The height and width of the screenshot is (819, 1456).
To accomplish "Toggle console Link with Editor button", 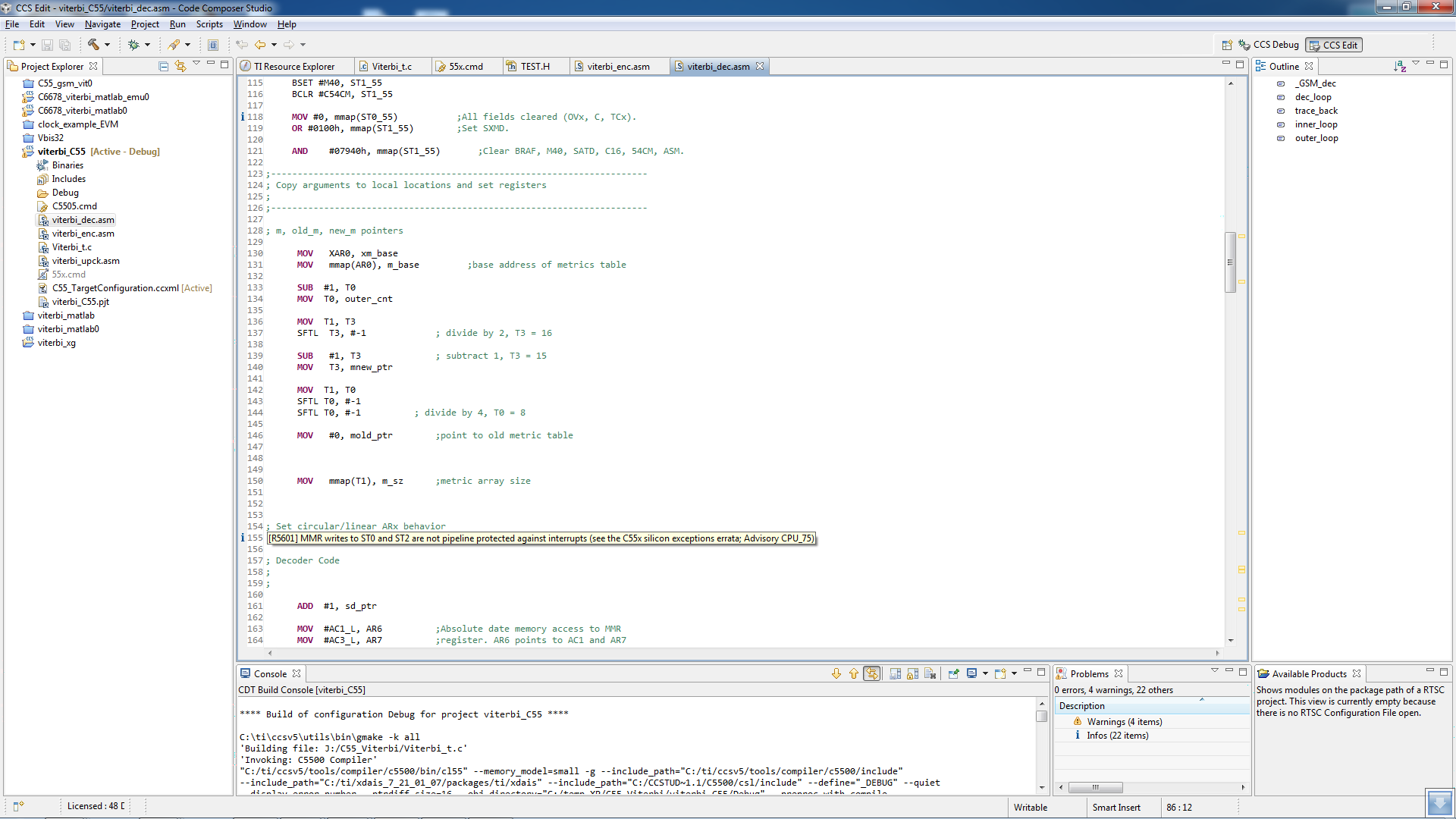I will point(872,673).
